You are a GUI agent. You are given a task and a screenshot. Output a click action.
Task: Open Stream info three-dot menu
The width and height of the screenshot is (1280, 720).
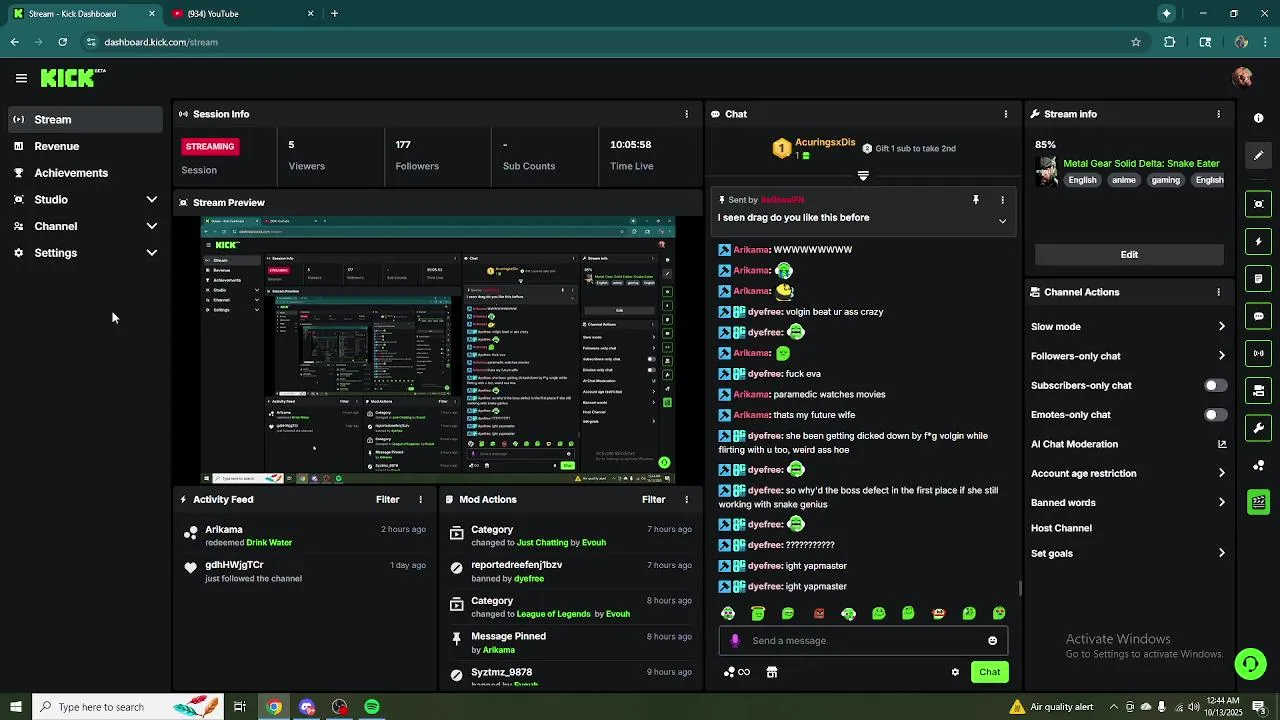(x=1218, y=114)
